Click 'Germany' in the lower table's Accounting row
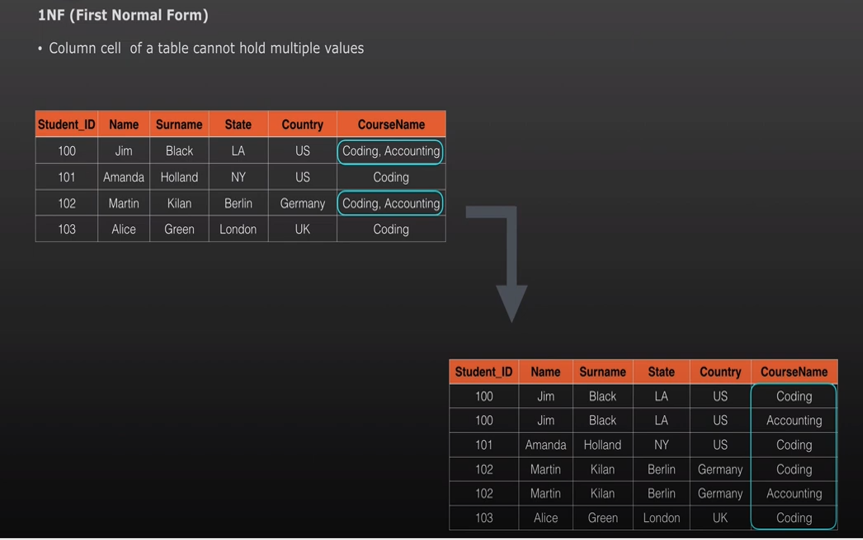The height and width of the screenshot is (540, 863). [720, 494]
